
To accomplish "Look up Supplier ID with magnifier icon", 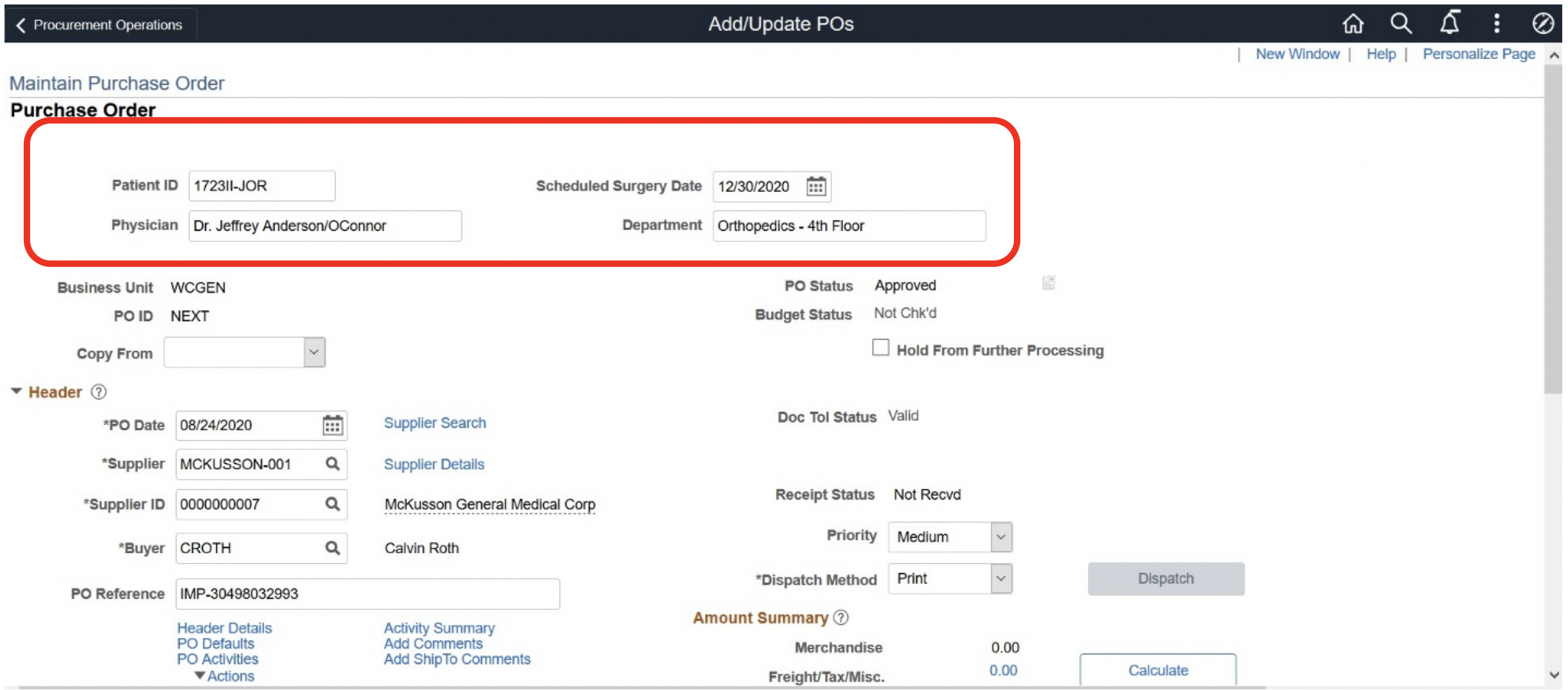I will point(332,504).
